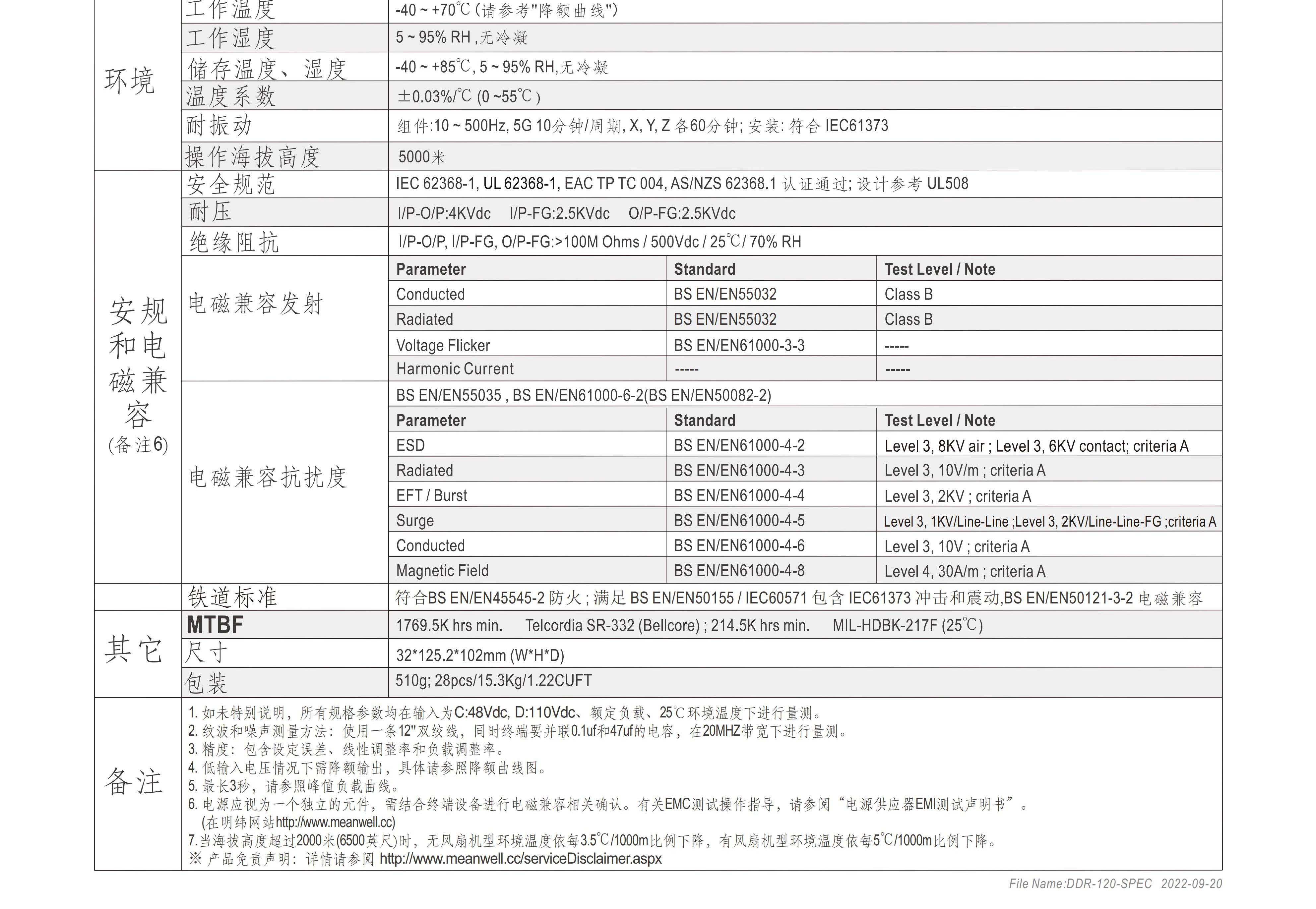
Task: Click the MTBF row label
Action: coord(215,625)
